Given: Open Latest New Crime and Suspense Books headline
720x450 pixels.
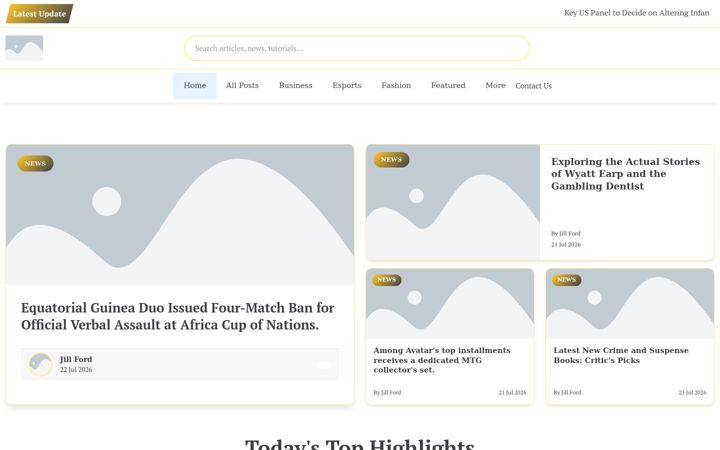Looking at the screenshot, I should click(621, 355).
